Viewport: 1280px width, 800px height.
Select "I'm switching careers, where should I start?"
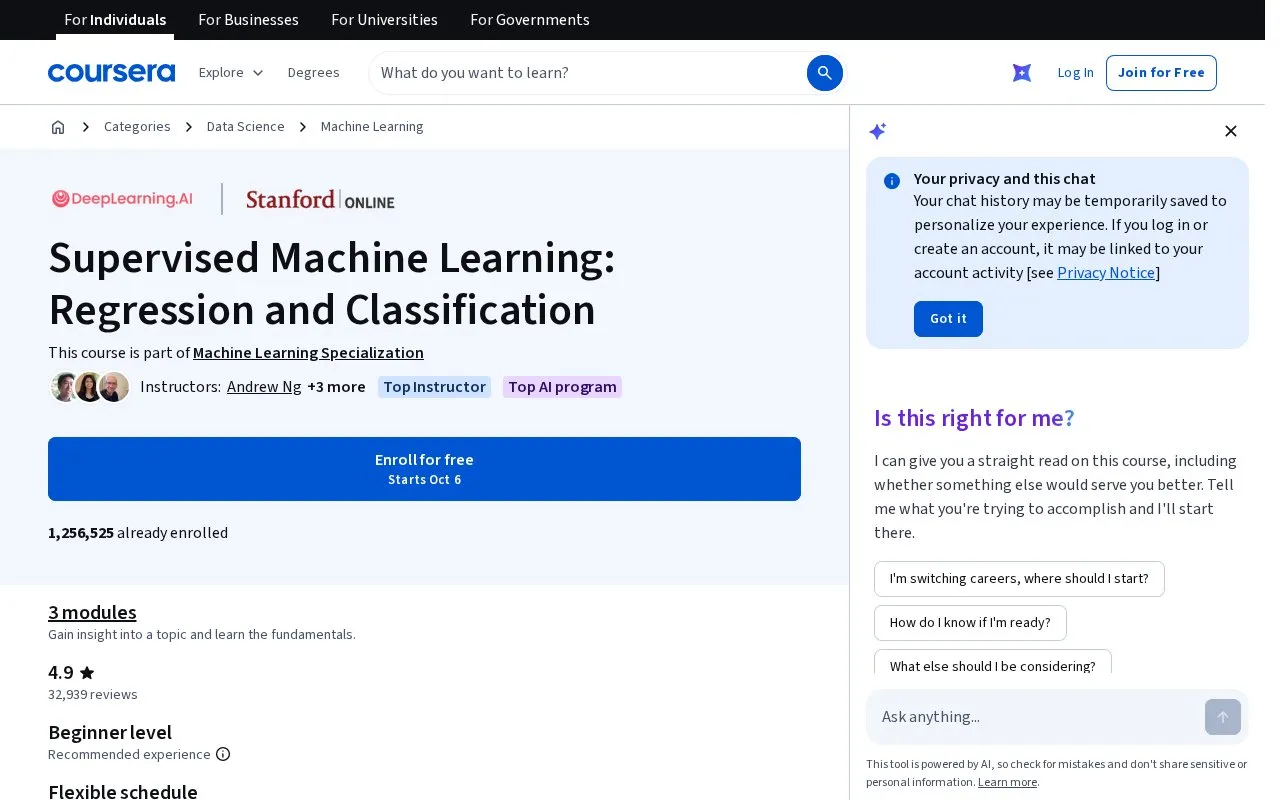tap(1019, 579)
